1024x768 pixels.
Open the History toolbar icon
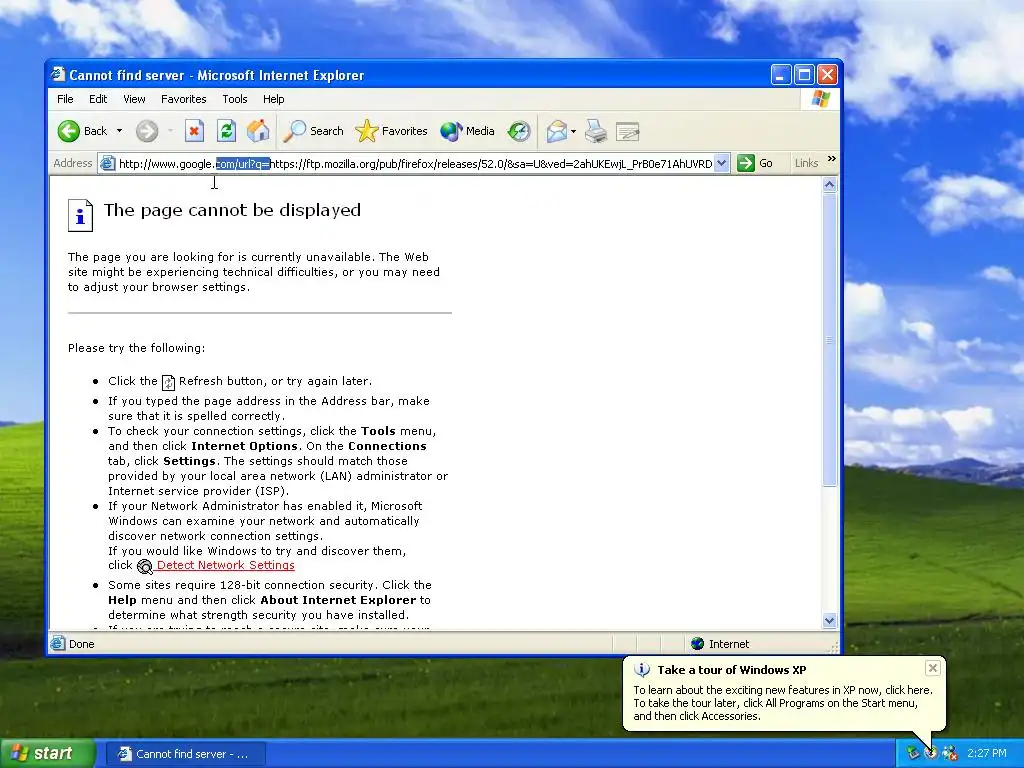click(x=519, y=131)
